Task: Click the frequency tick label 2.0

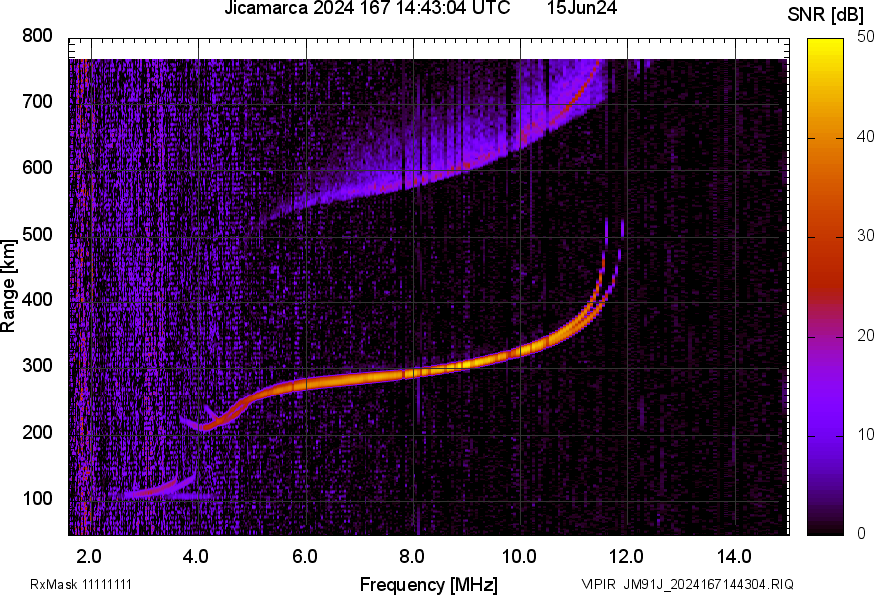Action: pyautogui.click(x=89, y=557)
